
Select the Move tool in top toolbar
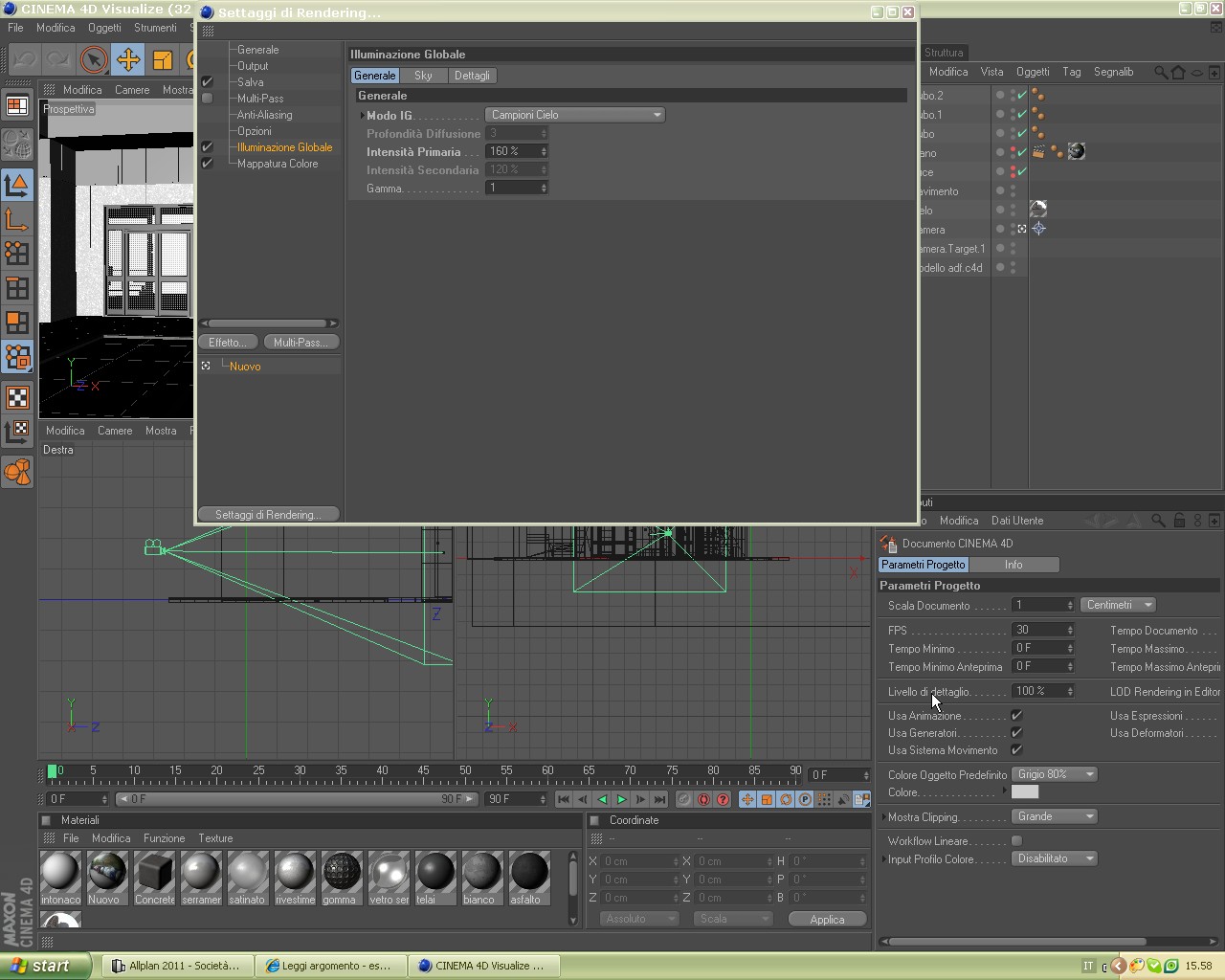(x=127, y=60)
